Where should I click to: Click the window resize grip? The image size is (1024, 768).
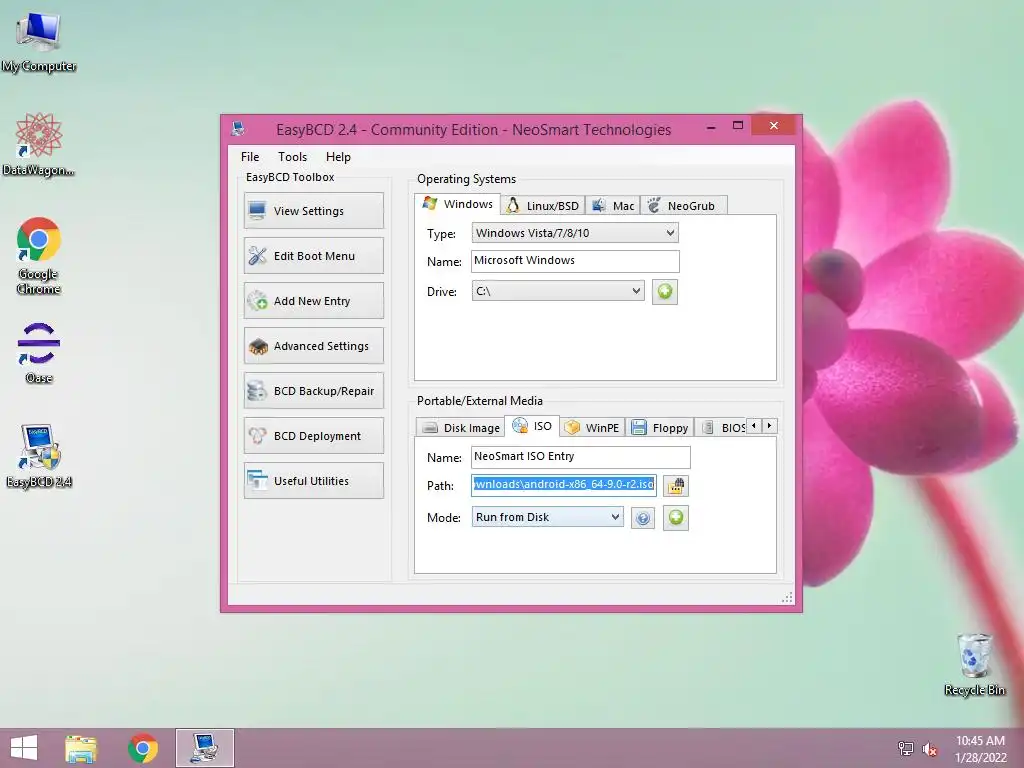pyautogui.click(x=787, y=598)
